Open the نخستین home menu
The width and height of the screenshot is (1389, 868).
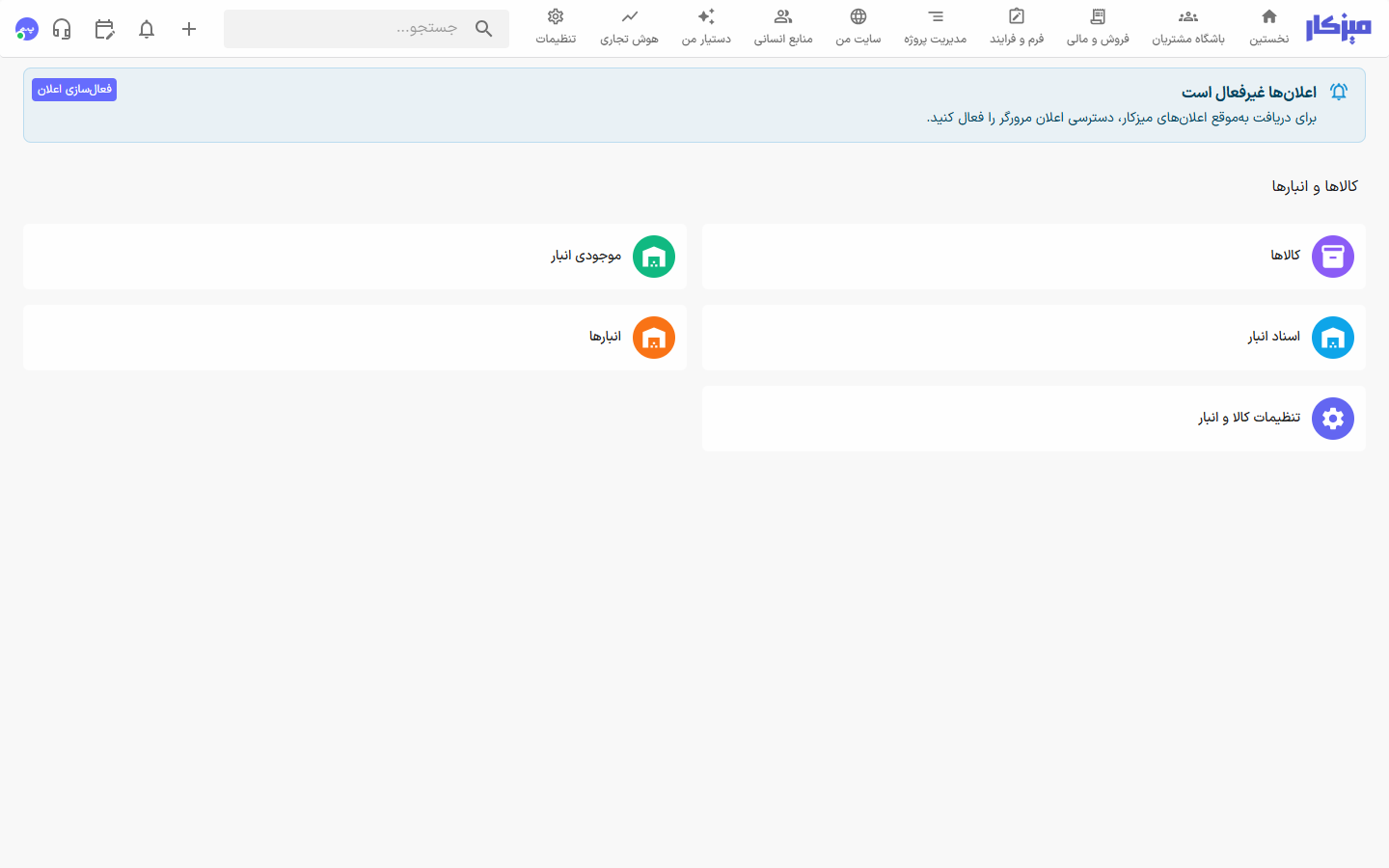click(1269, 27)
